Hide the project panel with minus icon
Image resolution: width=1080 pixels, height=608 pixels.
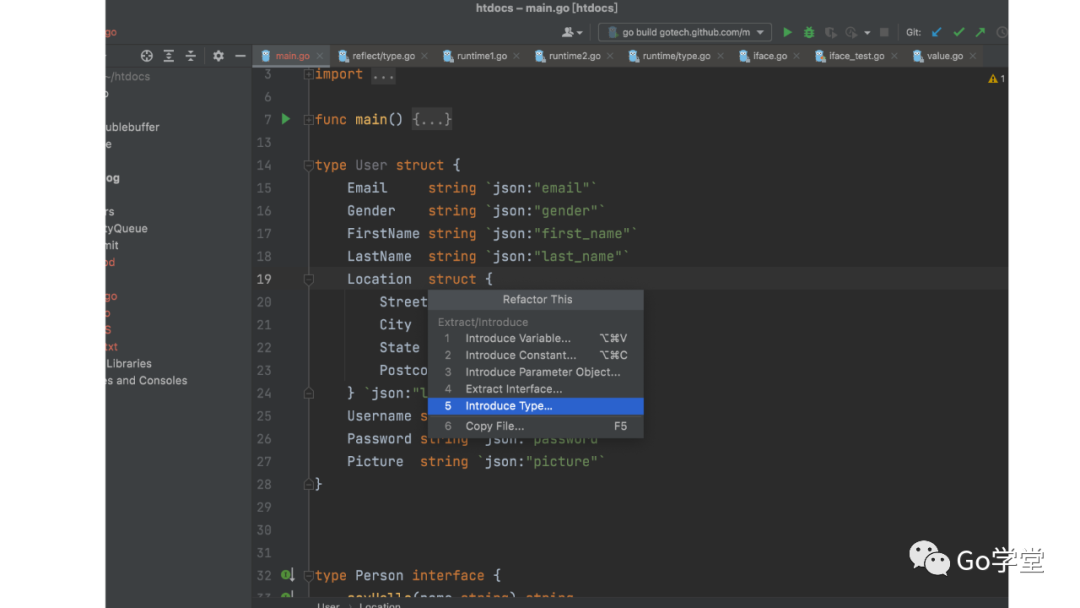point(240,56)
